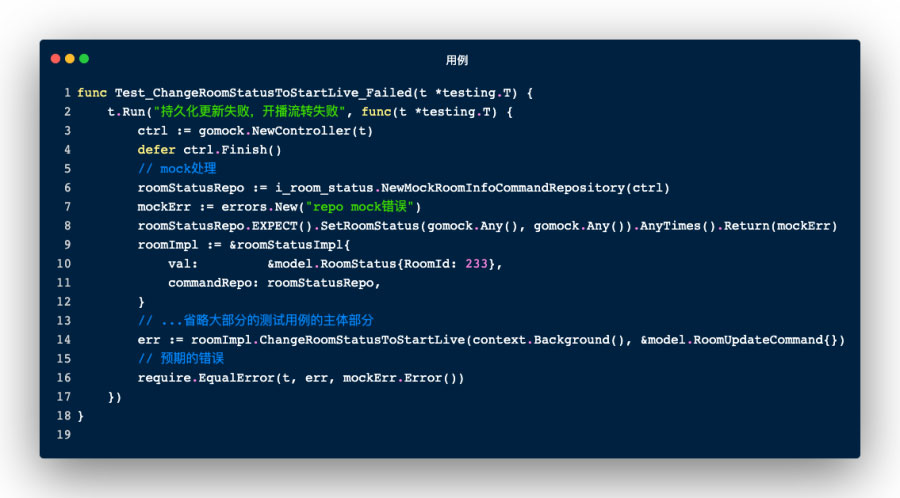Click the "repo mock错误" string literal
Viewport: 900px width, 498px height.
[360, 207]
